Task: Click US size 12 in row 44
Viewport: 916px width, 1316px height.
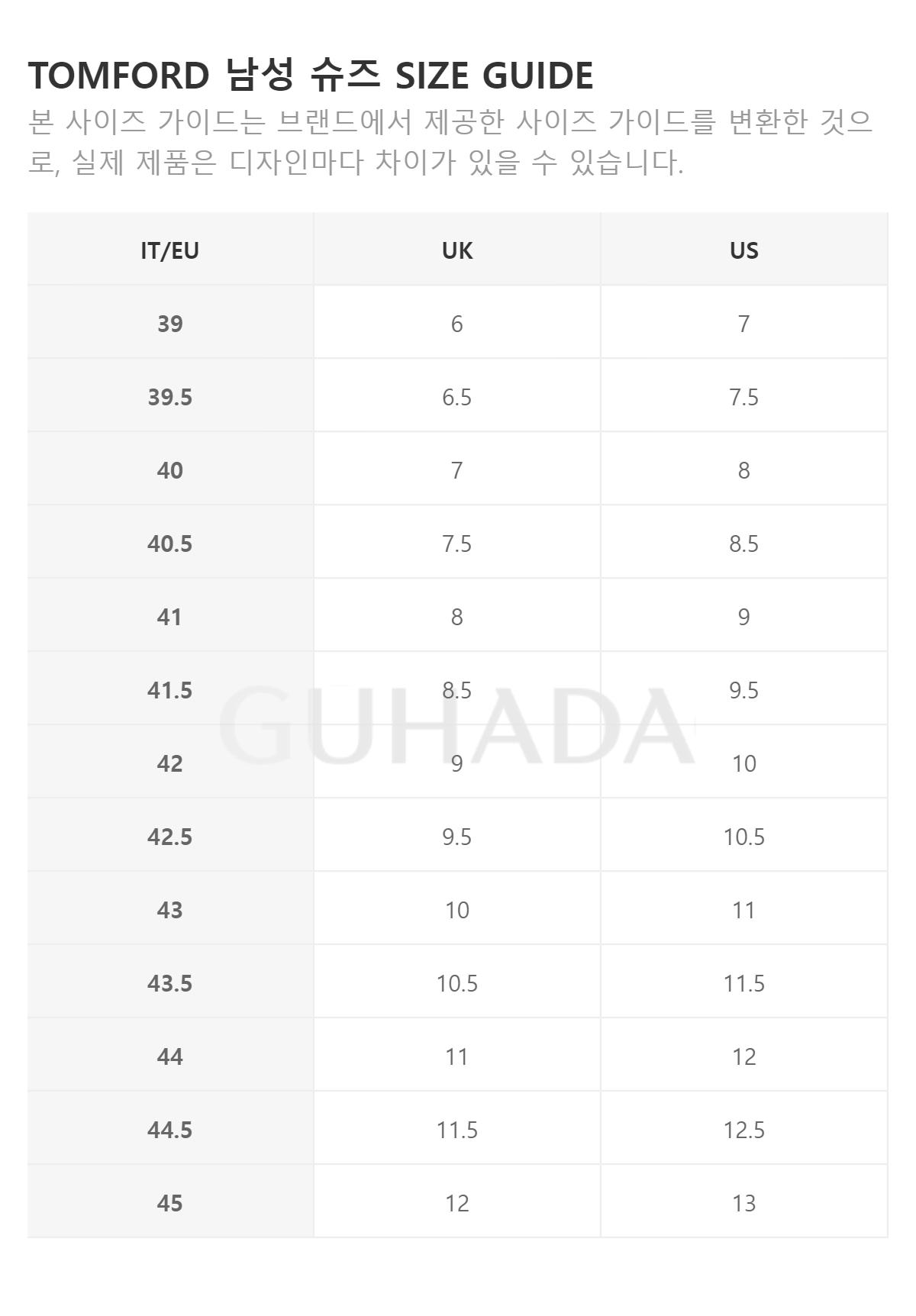Action: click(744, 1056)
